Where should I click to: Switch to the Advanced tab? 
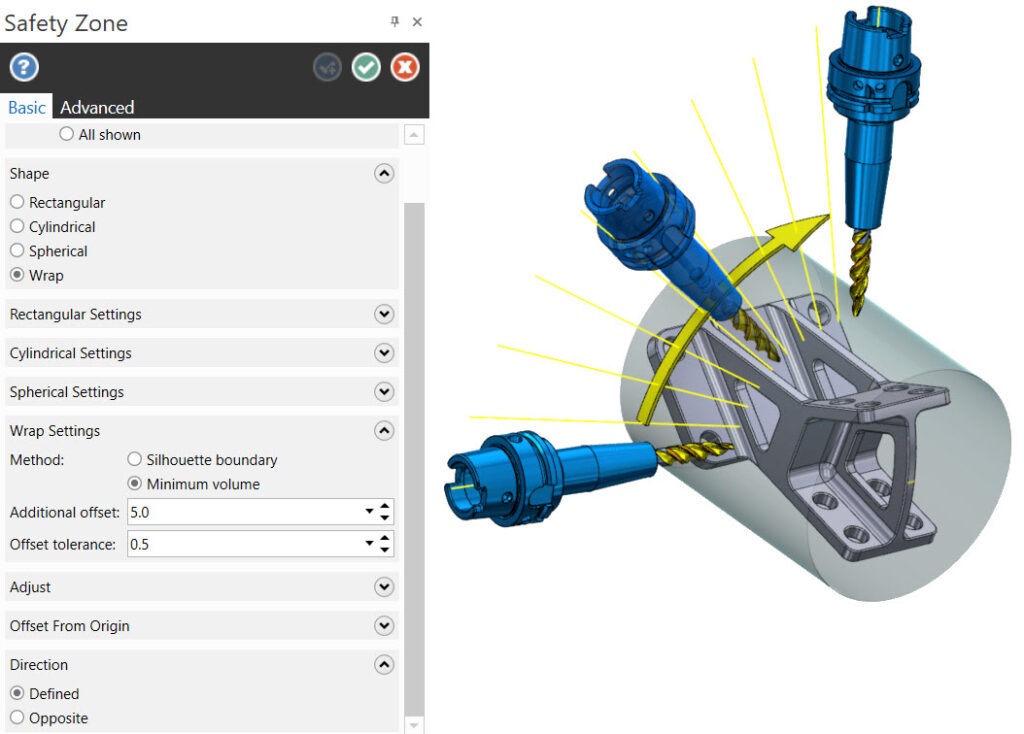(97, 107)
